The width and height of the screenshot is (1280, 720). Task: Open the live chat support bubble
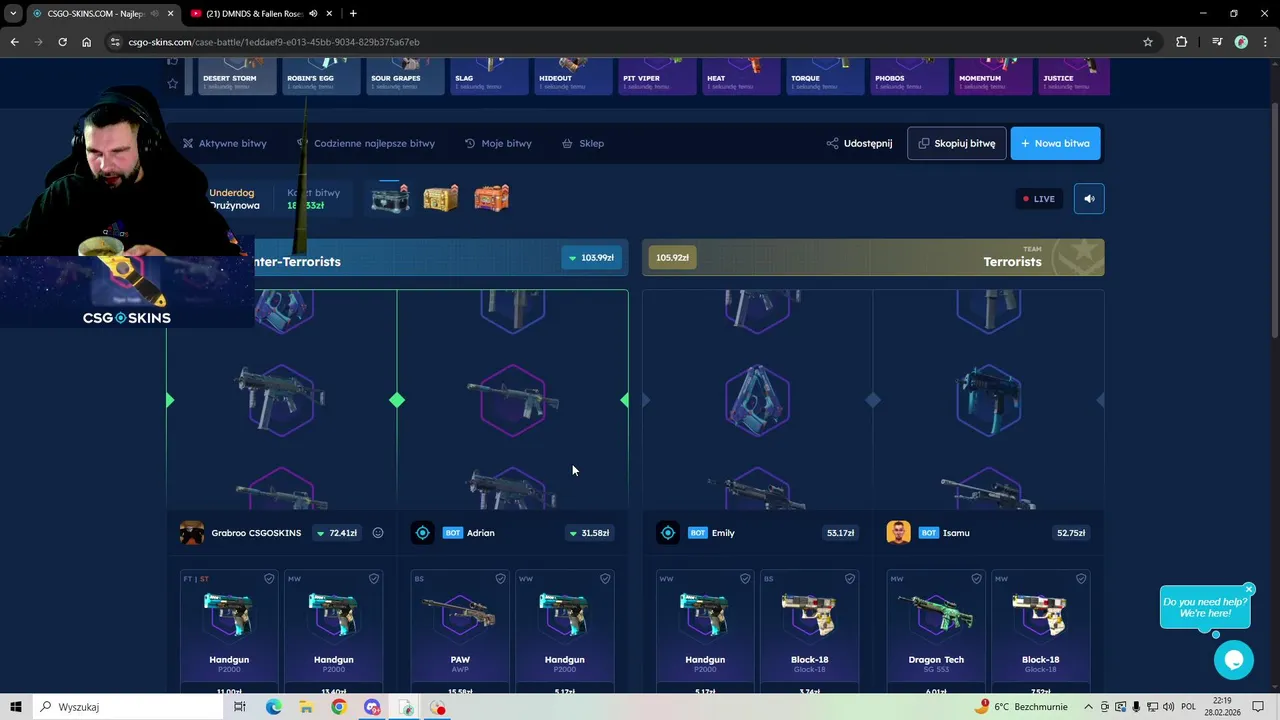pyautogui.click(x=1234, y=660)
